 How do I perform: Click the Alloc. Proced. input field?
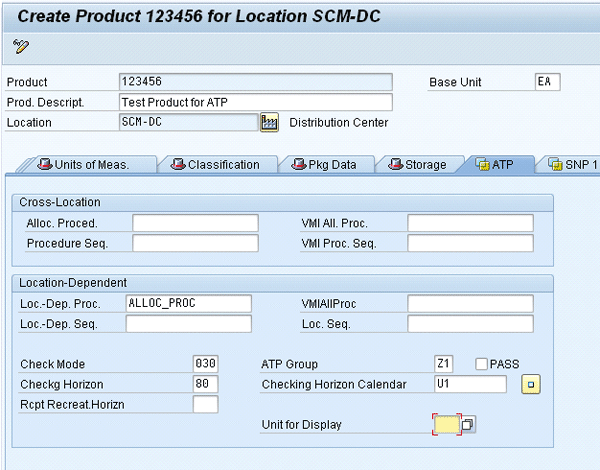coord(195,223)
